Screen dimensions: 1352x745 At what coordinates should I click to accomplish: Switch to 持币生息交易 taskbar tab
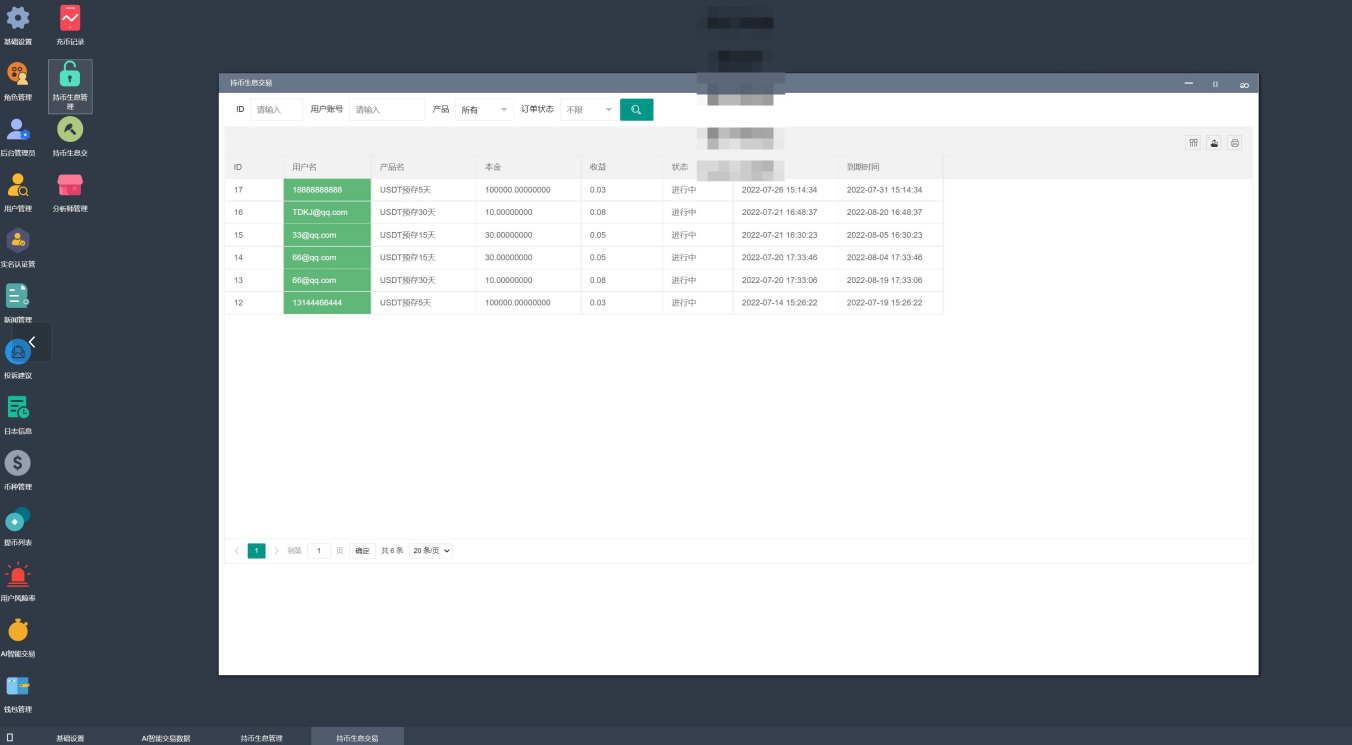coord(358,738)
